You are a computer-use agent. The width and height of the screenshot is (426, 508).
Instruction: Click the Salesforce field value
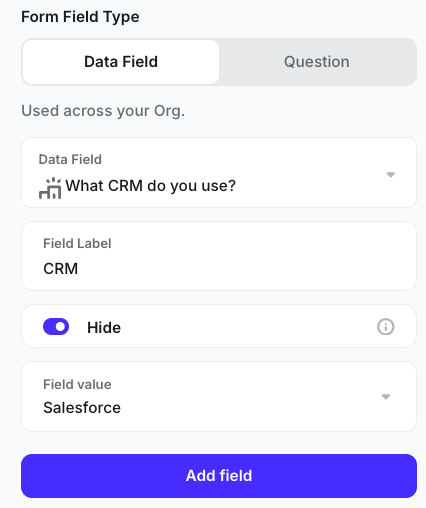82,408
